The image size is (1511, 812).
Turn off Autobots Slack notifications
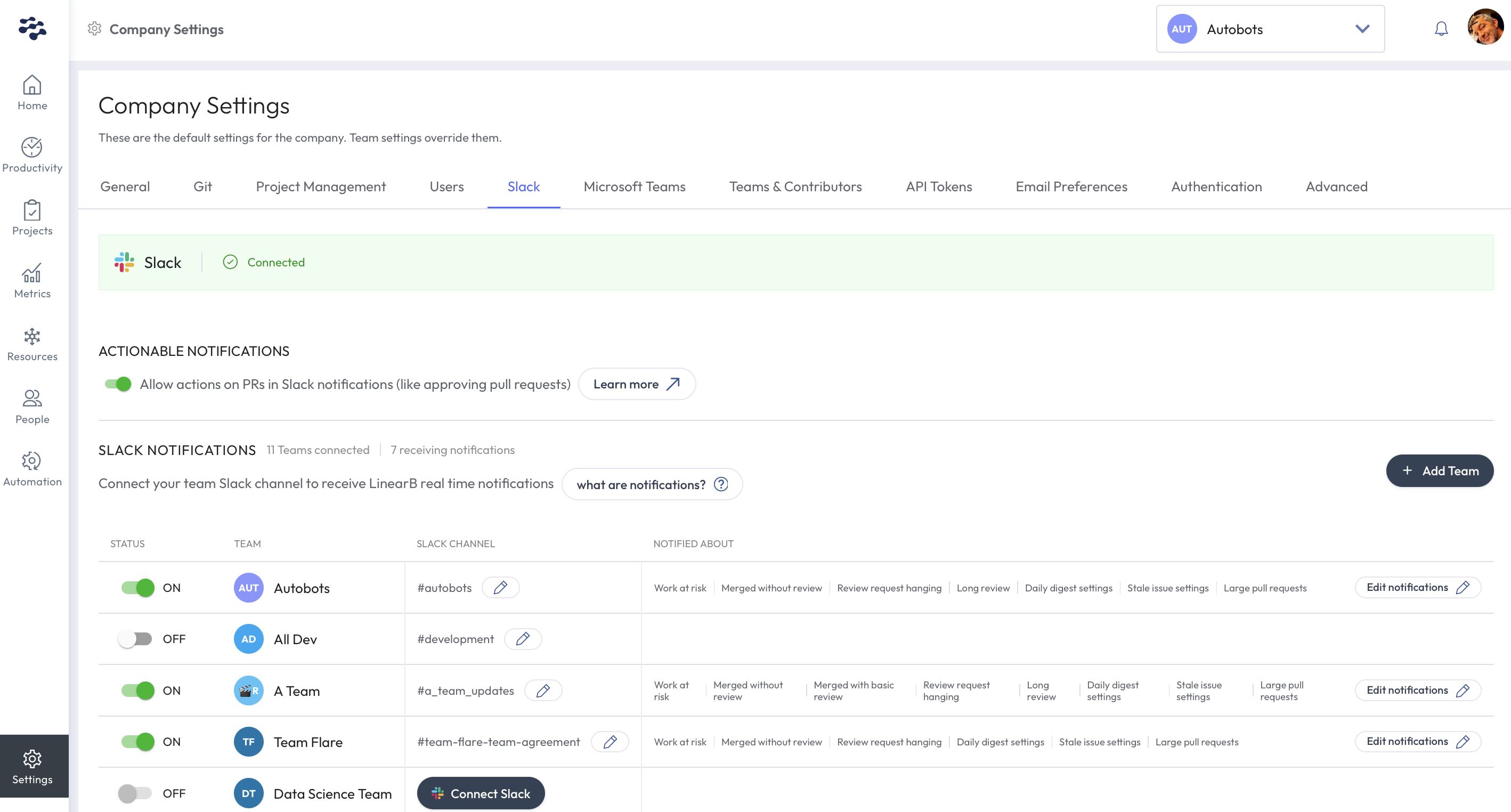click(138, 587)
